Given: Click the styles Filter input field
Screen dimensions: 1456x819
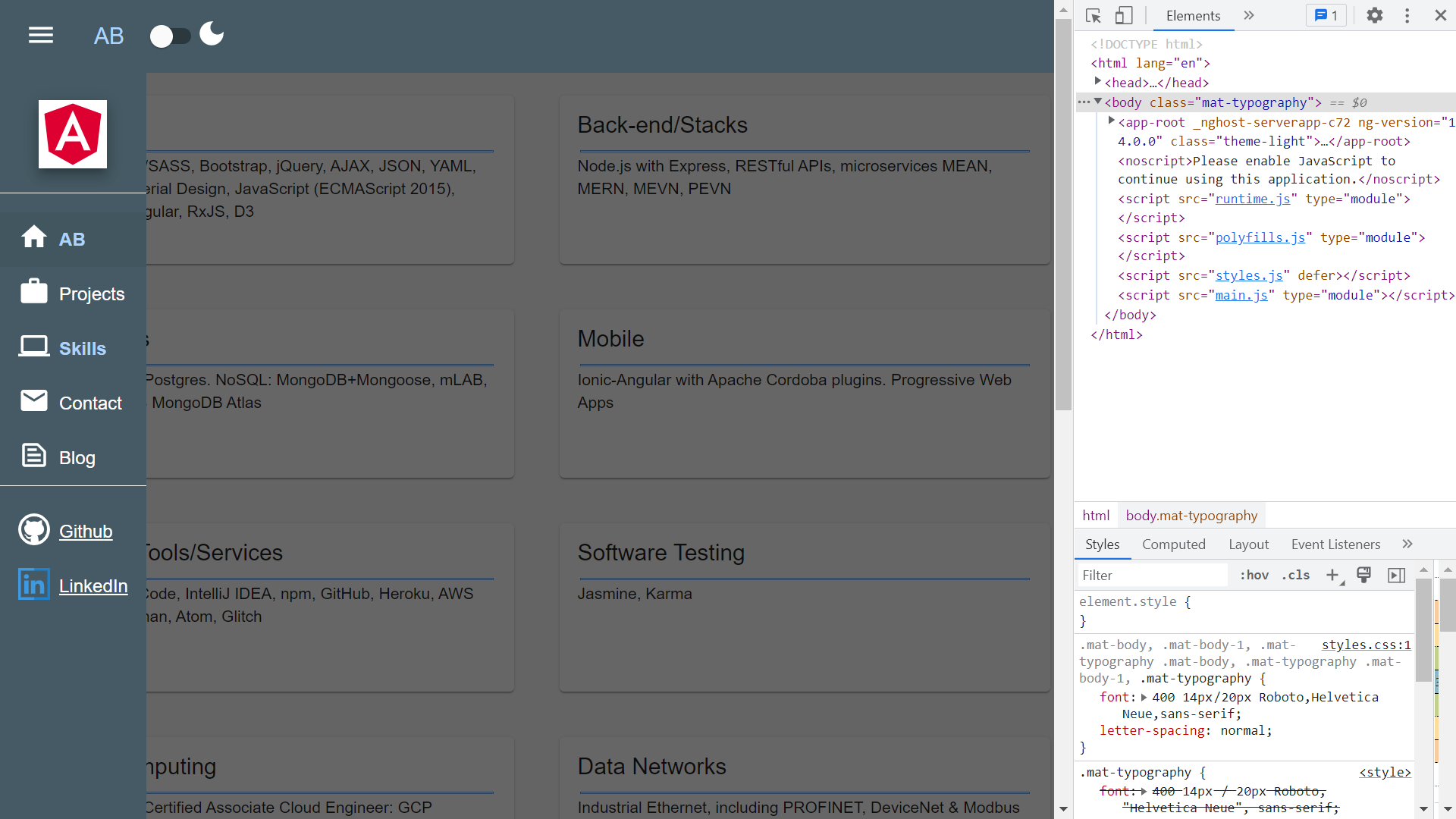Looking at the screenshot, I should click(x=1151, y=576).
